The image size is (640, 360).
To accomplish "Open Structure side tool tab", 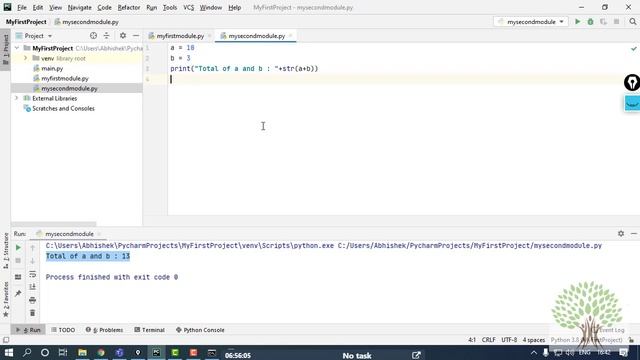I will (5, 251).
